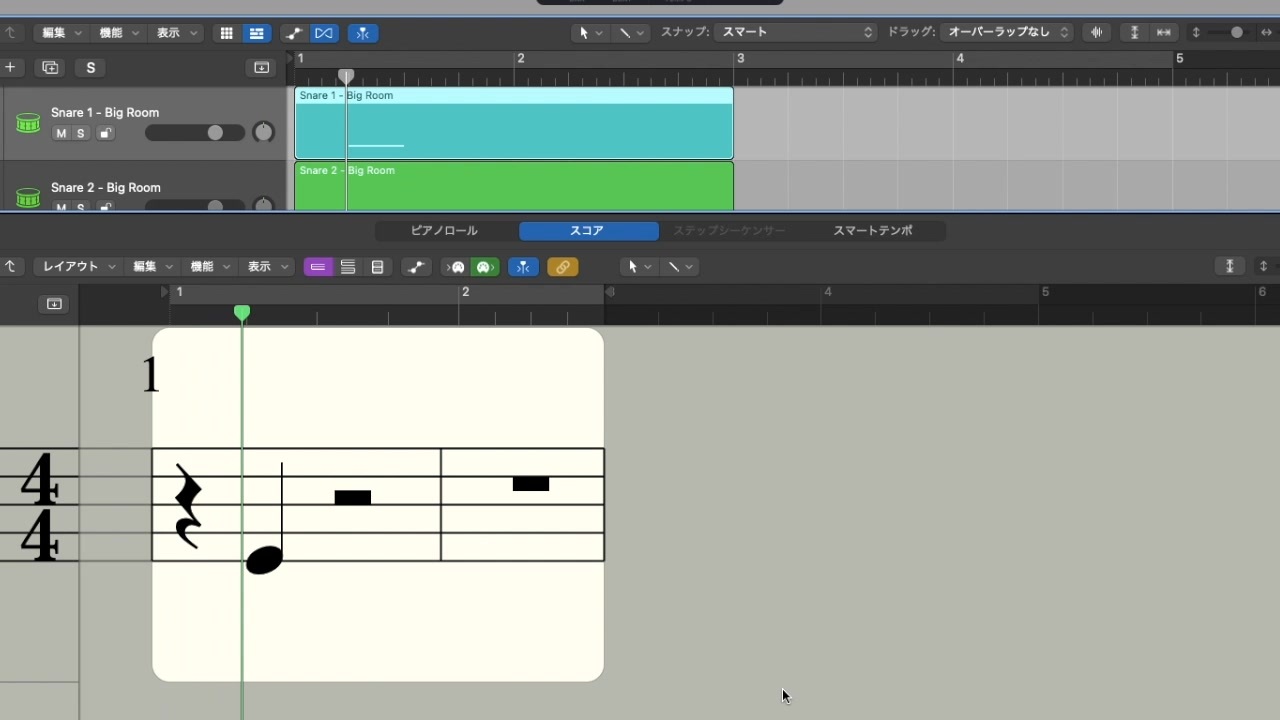Click the global tracks button above the track headers

click(261, 68)
